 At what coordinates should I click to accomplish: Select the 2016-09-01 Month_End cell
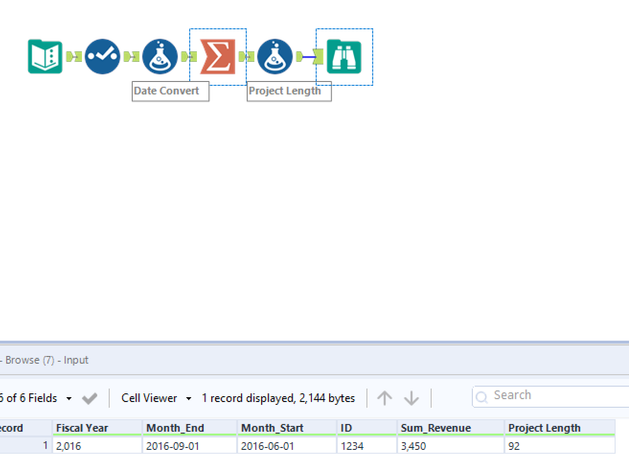[x=189, y=446]
